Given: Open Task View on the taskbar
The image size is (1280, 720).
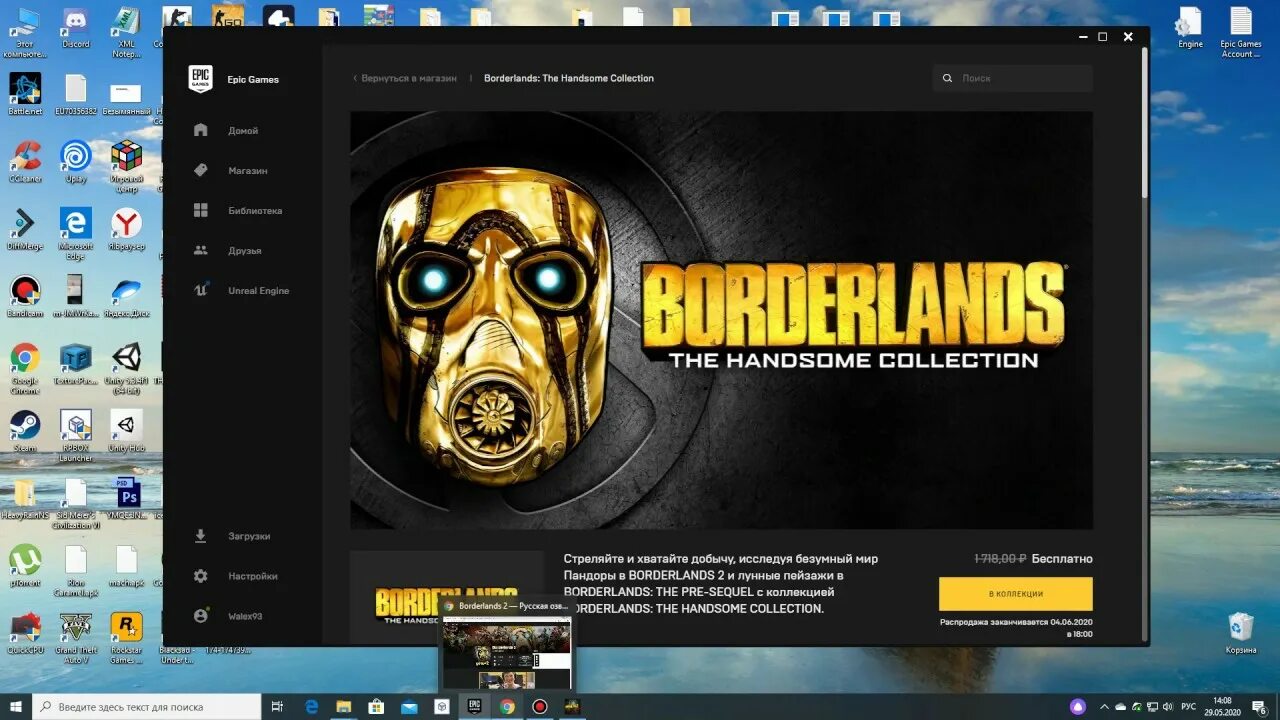Looking at the screenshot, I should pyautogui.click(x=277, y=707).
